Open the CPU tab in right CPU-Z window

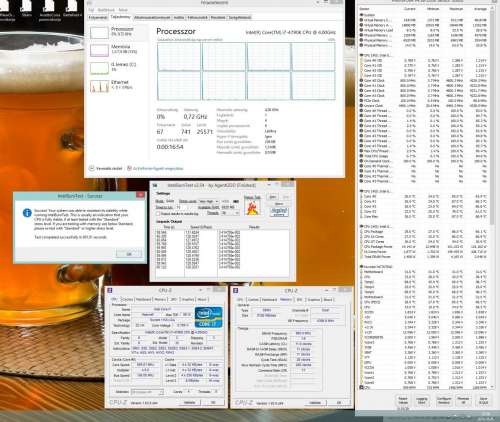point(240,299)
